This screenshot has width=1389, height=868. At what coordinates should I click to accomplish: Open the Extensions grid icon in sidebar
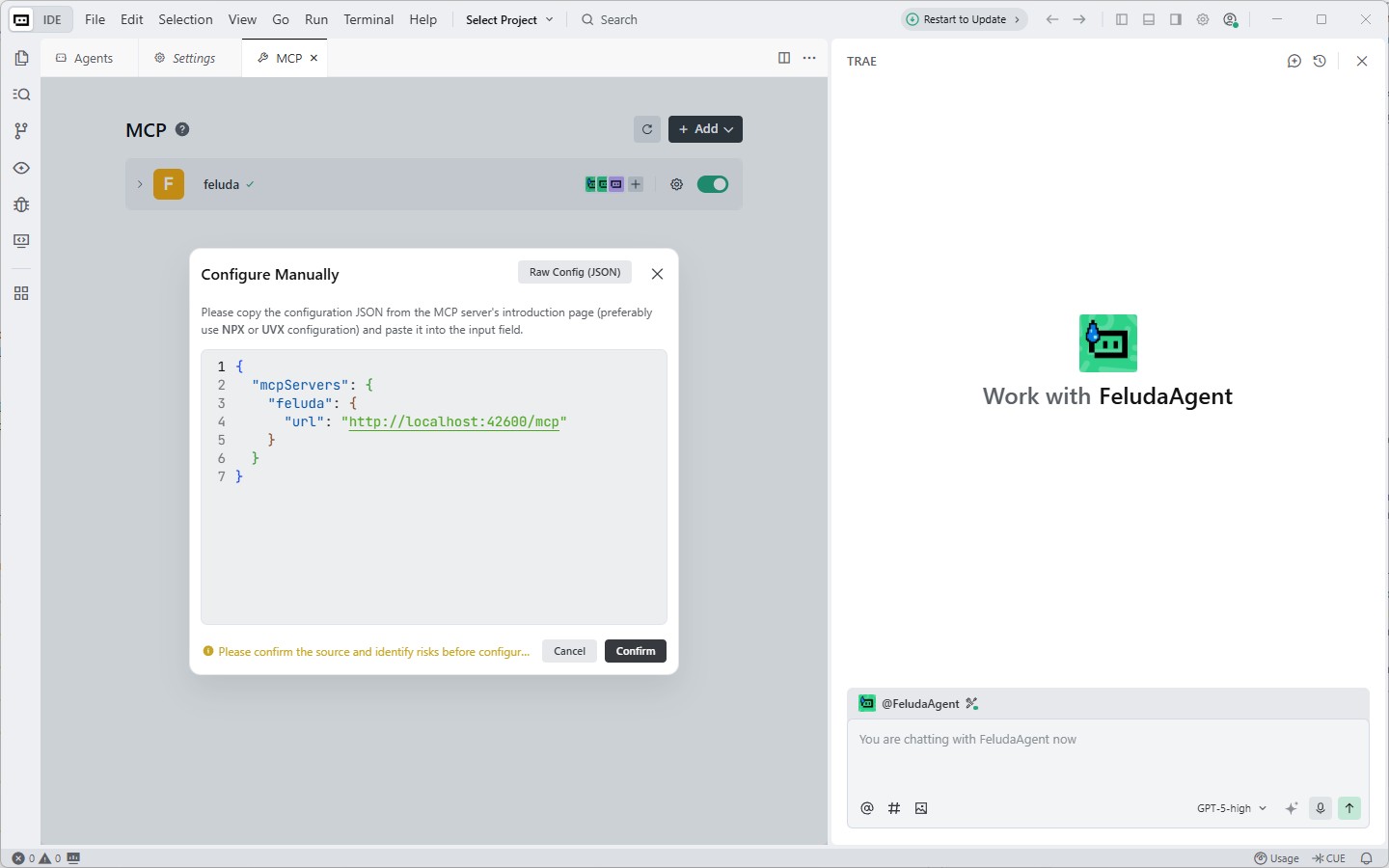(21, 293)
